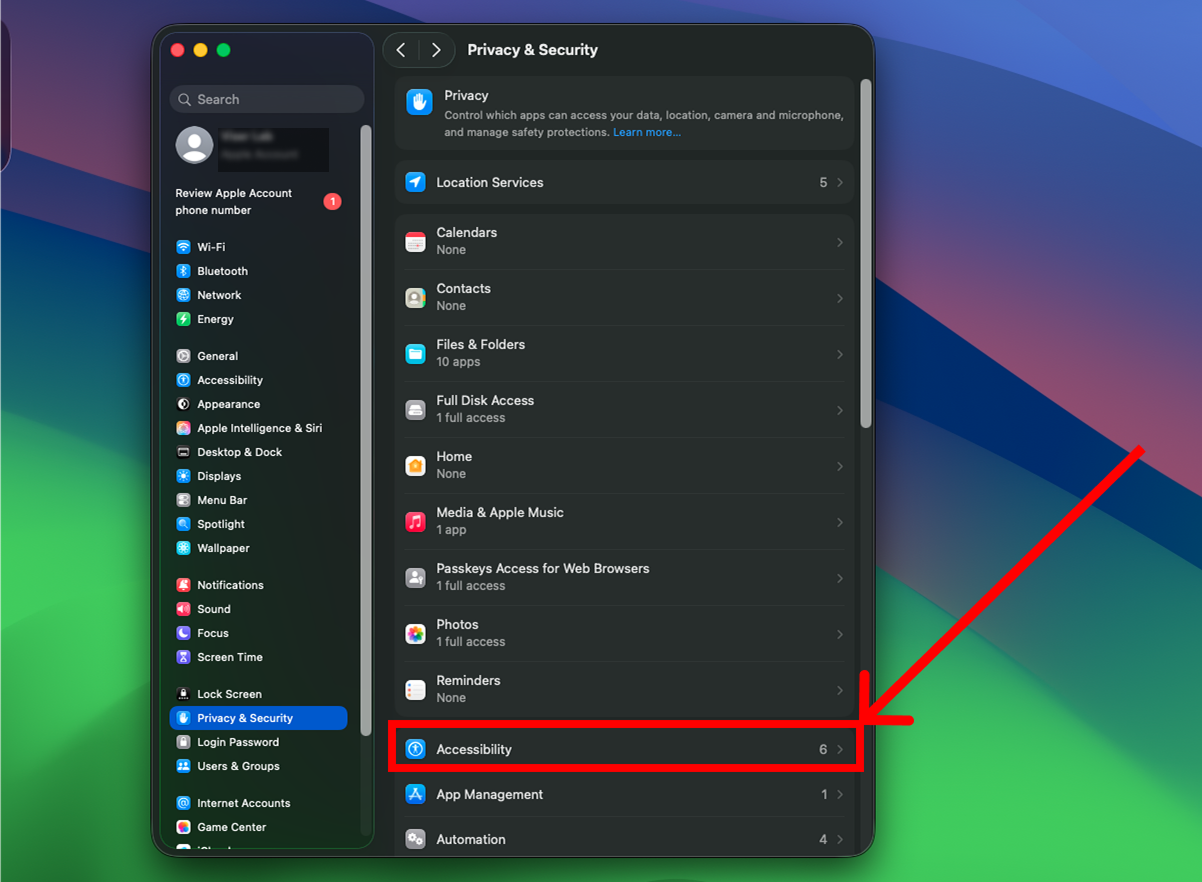The width and height of the screenshot is (1202, 882).
Task: Click the Calendars icon
Action: pos(416,242)
